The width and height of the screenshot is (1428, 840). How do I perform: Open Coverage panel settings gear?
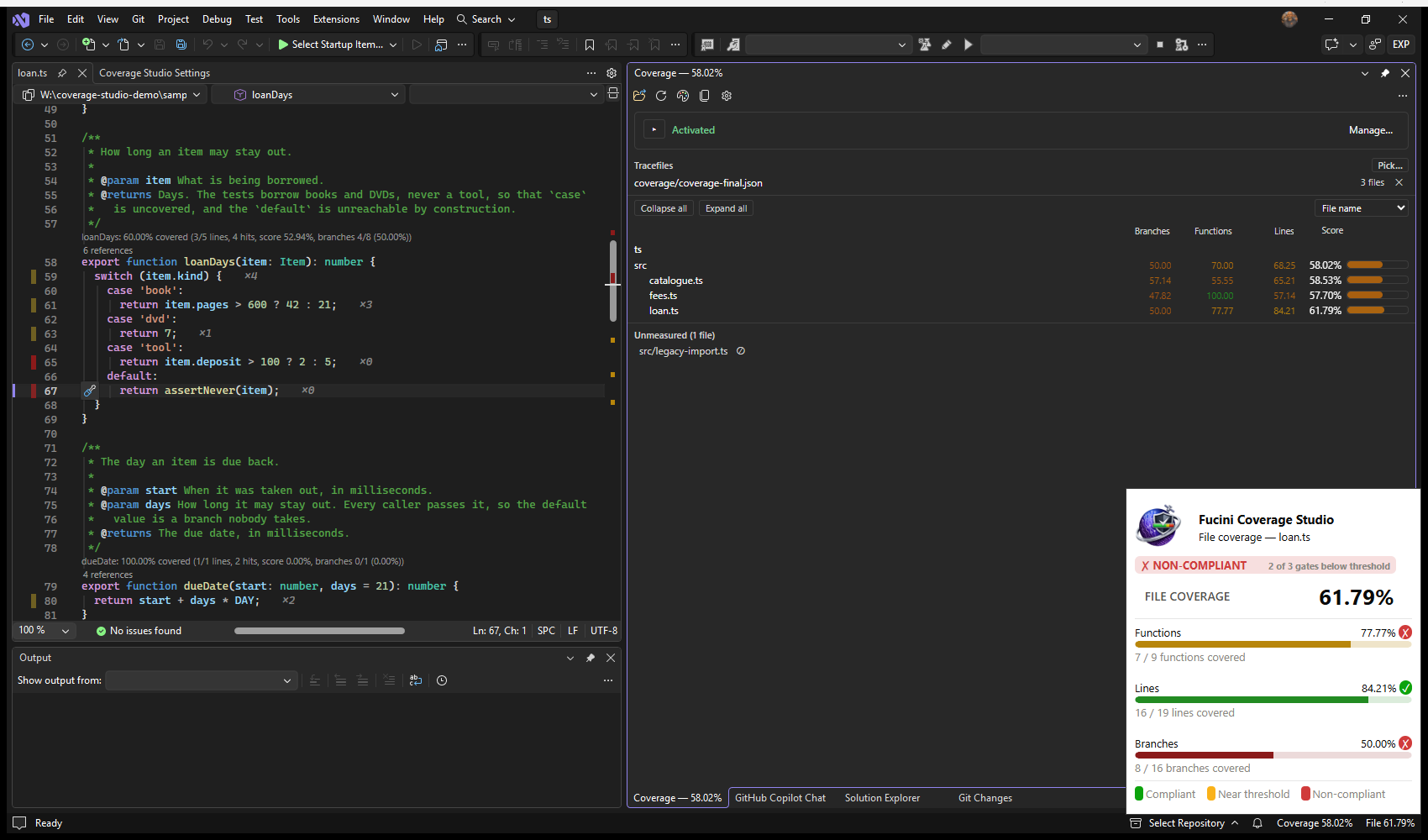(727, 96)
